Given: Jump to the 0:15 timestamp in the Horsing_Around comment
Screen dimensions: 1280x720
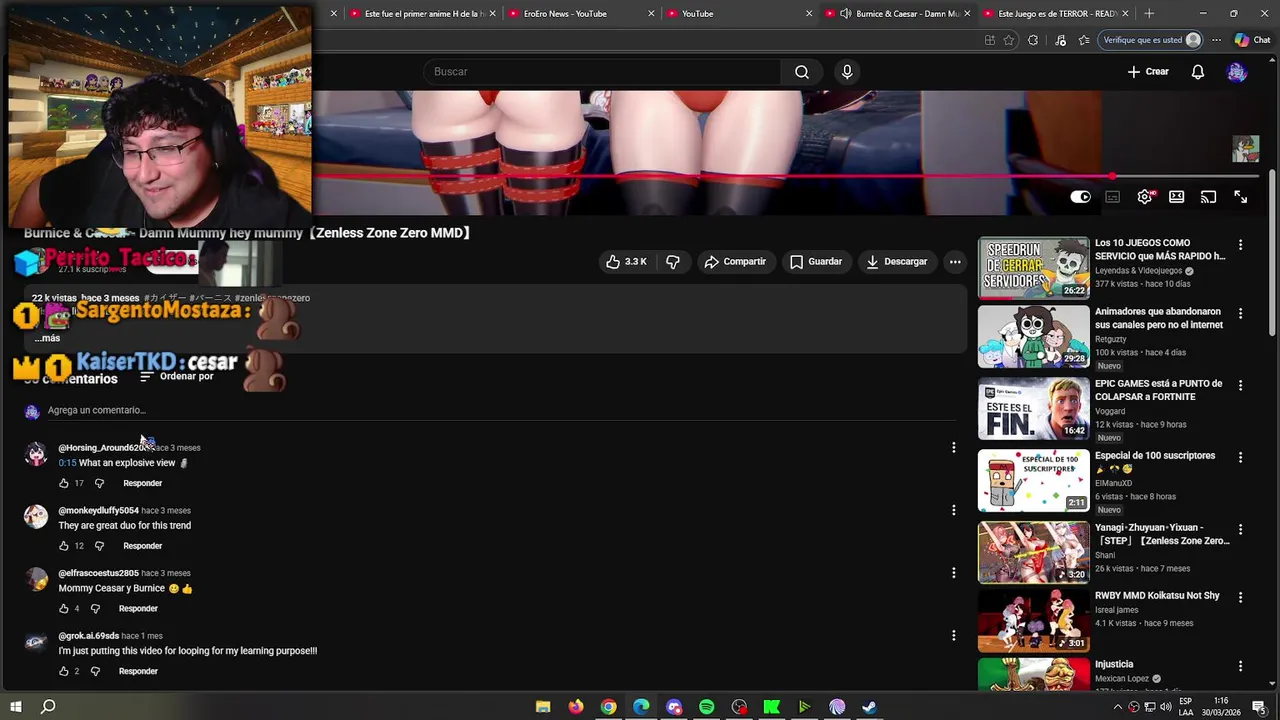Looking at the screenshot, I should (x=67, y=463).
